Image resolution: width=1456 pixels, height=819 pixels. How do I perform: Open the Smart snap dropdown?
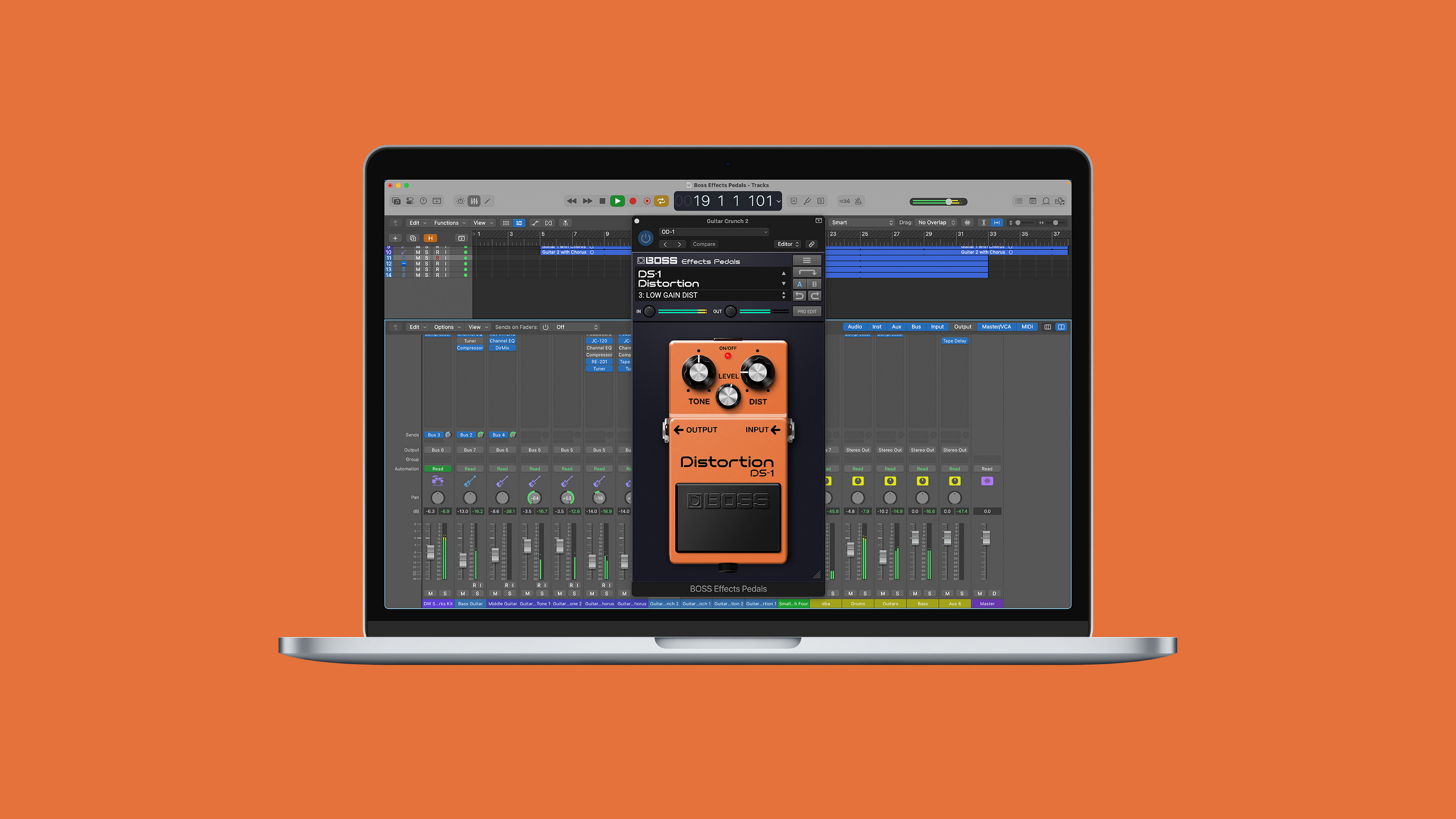[x=862, y=222]
